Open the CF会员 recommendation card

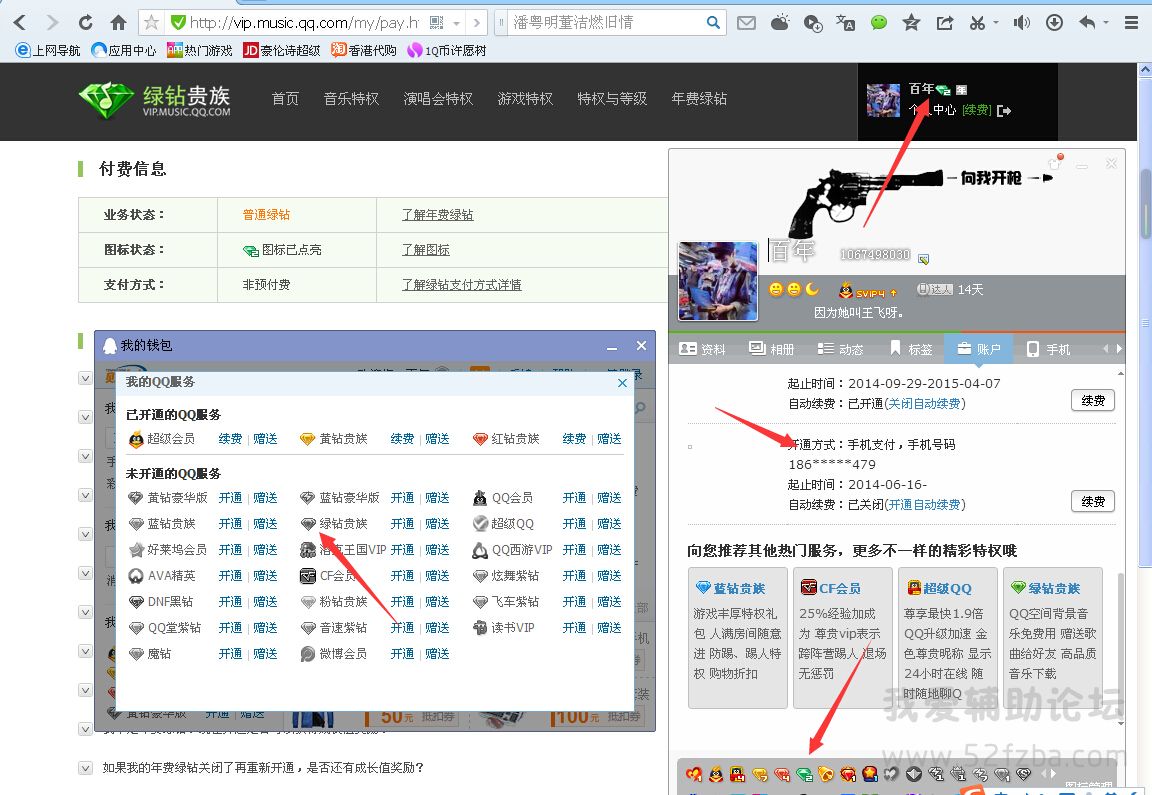(x=843, y=637)
